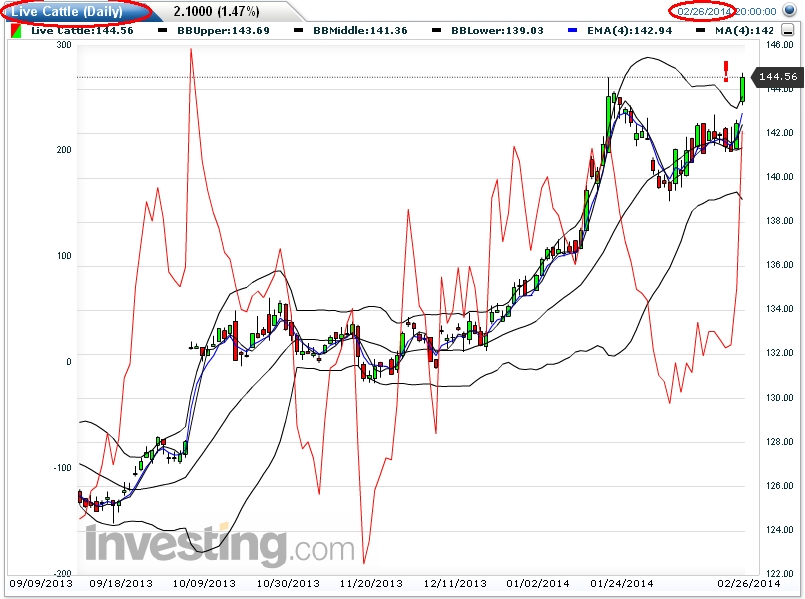Click the 136.00 price axis label

[x=779, y=265]
